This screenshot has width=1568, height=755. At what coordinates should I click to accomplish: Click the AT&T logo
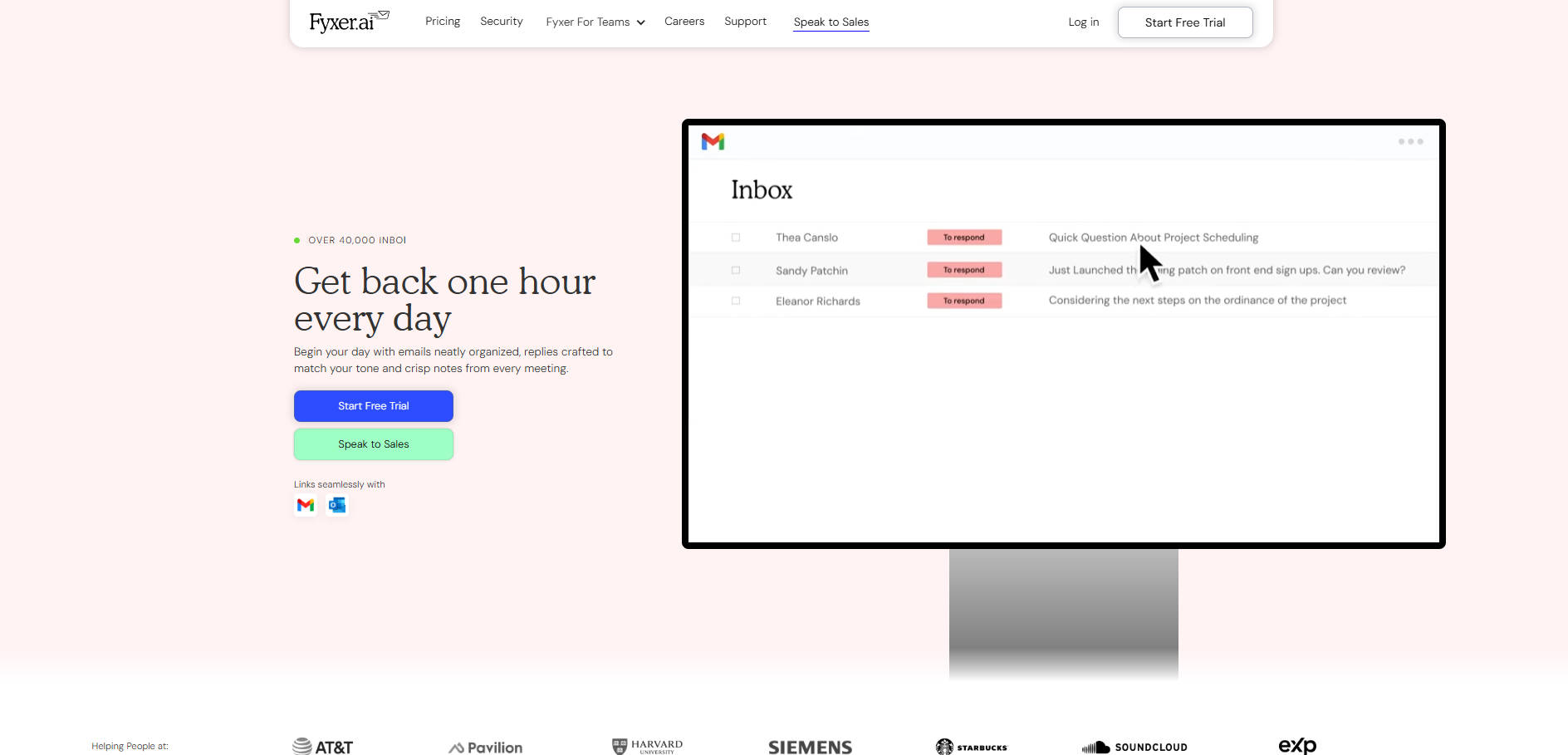tap(323, 747)
